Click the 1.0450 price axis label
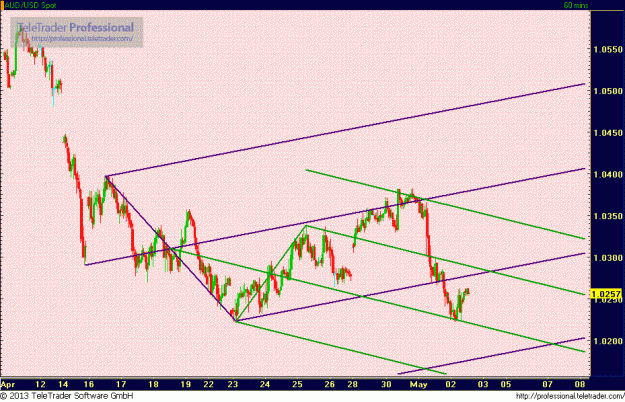 tap(608, 133)
